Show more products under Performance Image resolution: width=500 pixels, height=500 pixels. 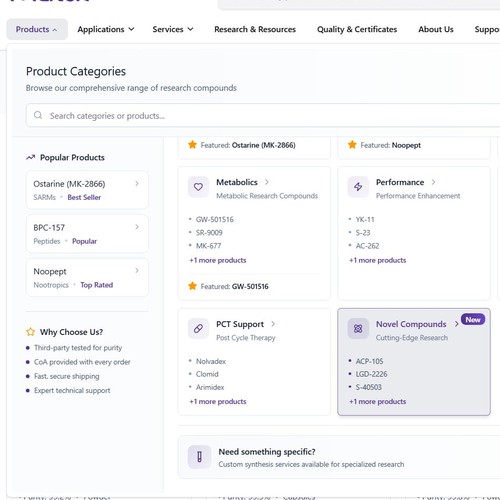(x=378, y=260)
